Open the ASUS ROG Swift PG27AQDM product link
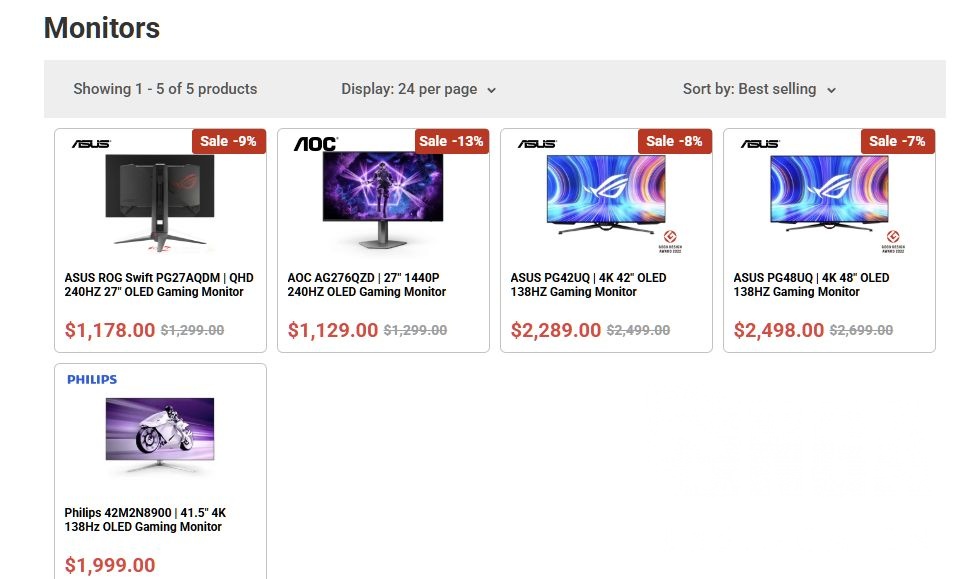This screenshot has height=579, width=962. (x=160, y=285)
